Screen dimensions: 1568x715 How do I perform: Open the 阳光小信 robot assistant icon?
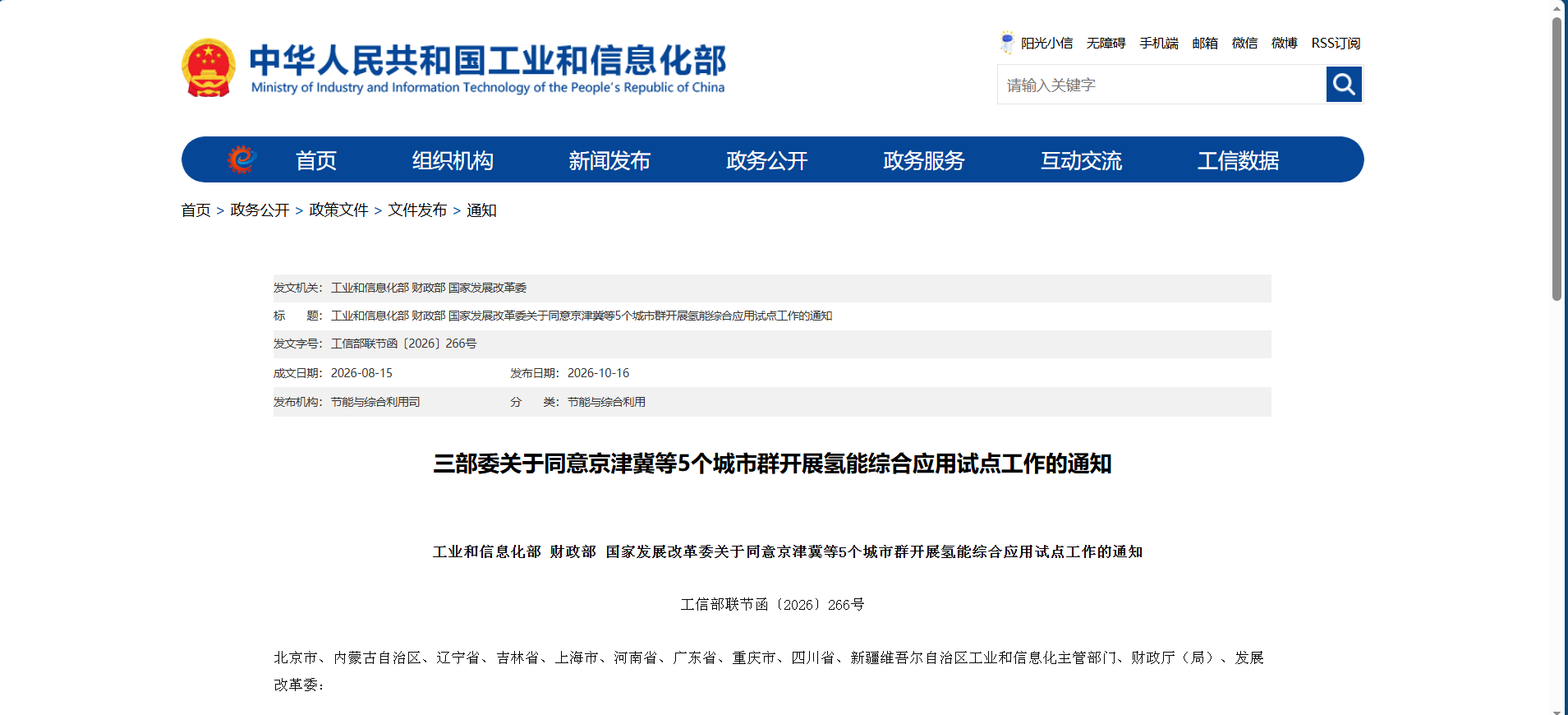tap(1007, 43)
